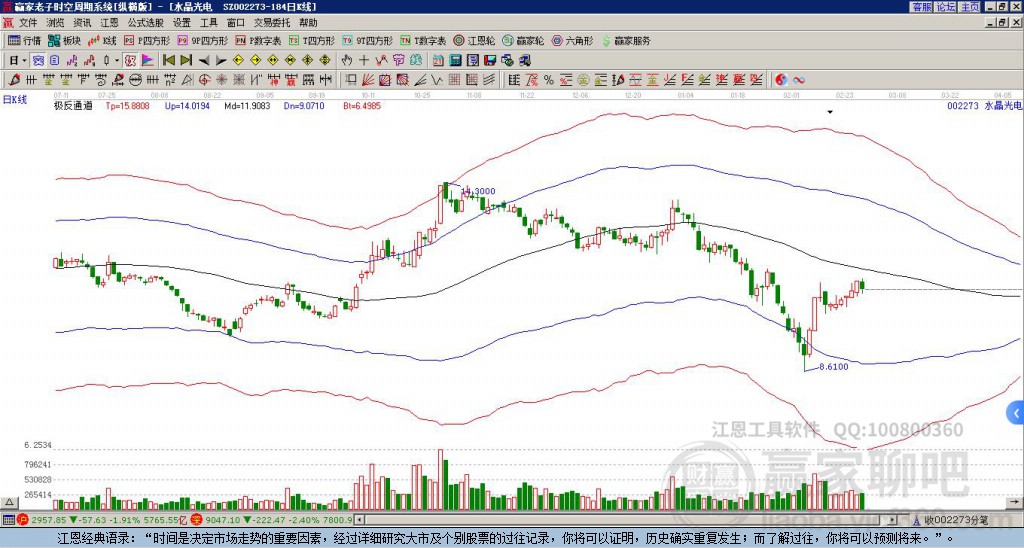This screenshot has width=1024, height=548.
Task: Open the P数字表 tool
Action: coord(258,40)
